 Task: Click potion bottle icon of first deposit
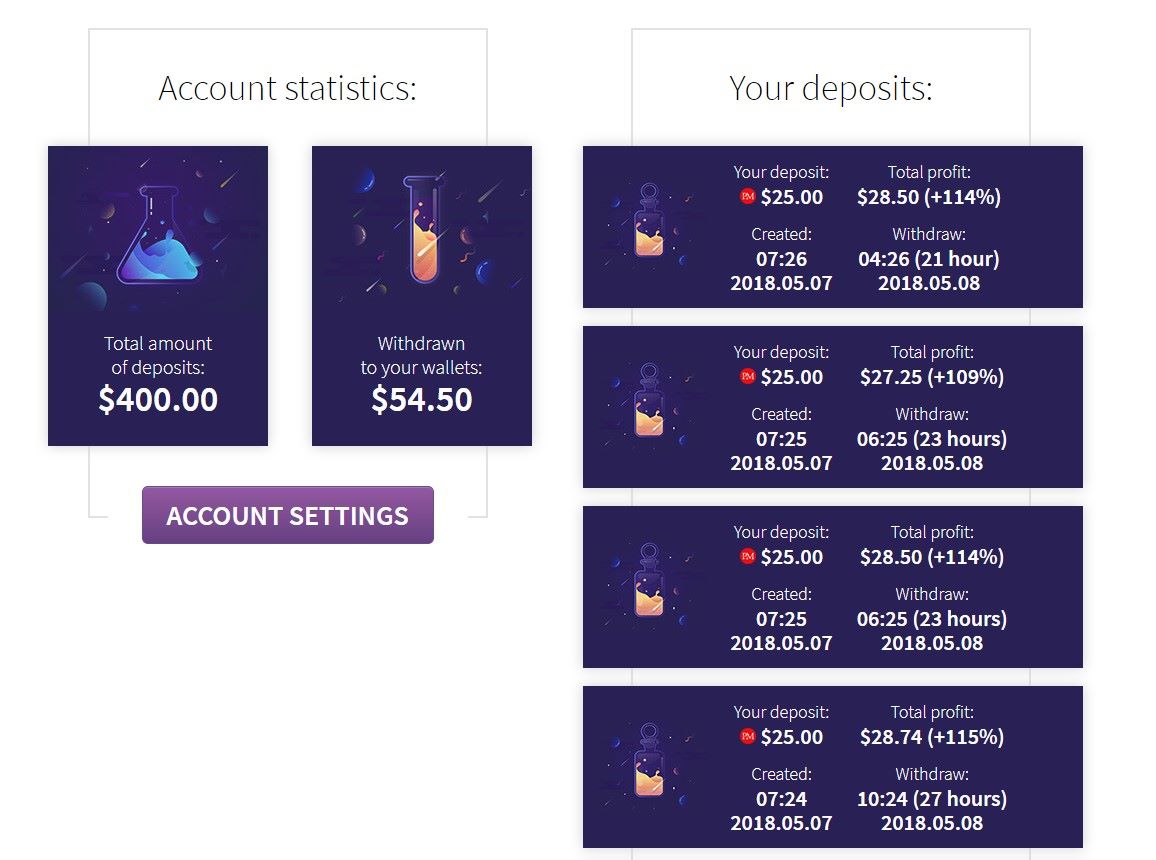649,220
